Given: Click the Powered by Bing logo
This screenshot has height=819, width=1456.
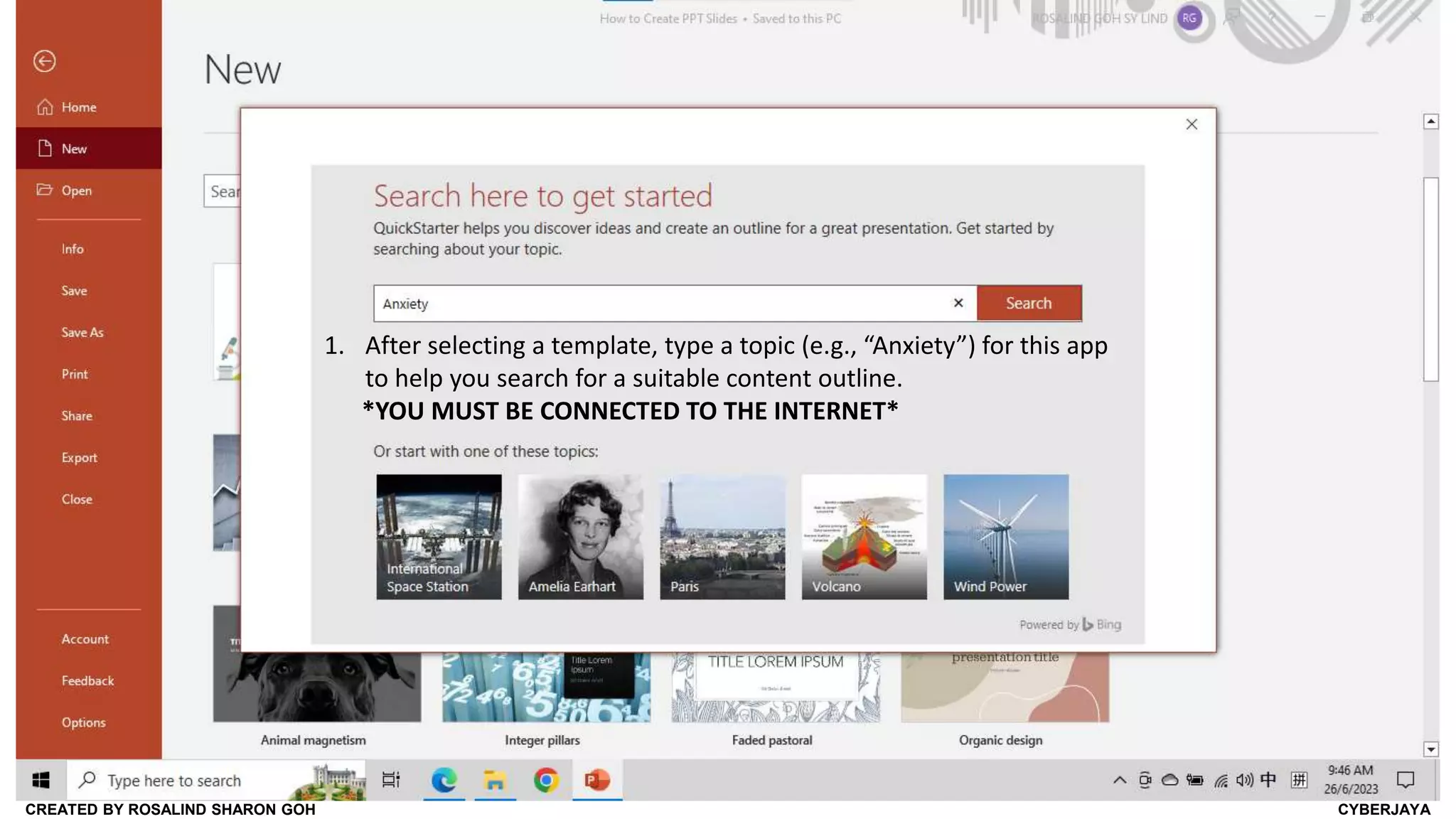Looking at the screenshot, I should tap(1070, 625).
